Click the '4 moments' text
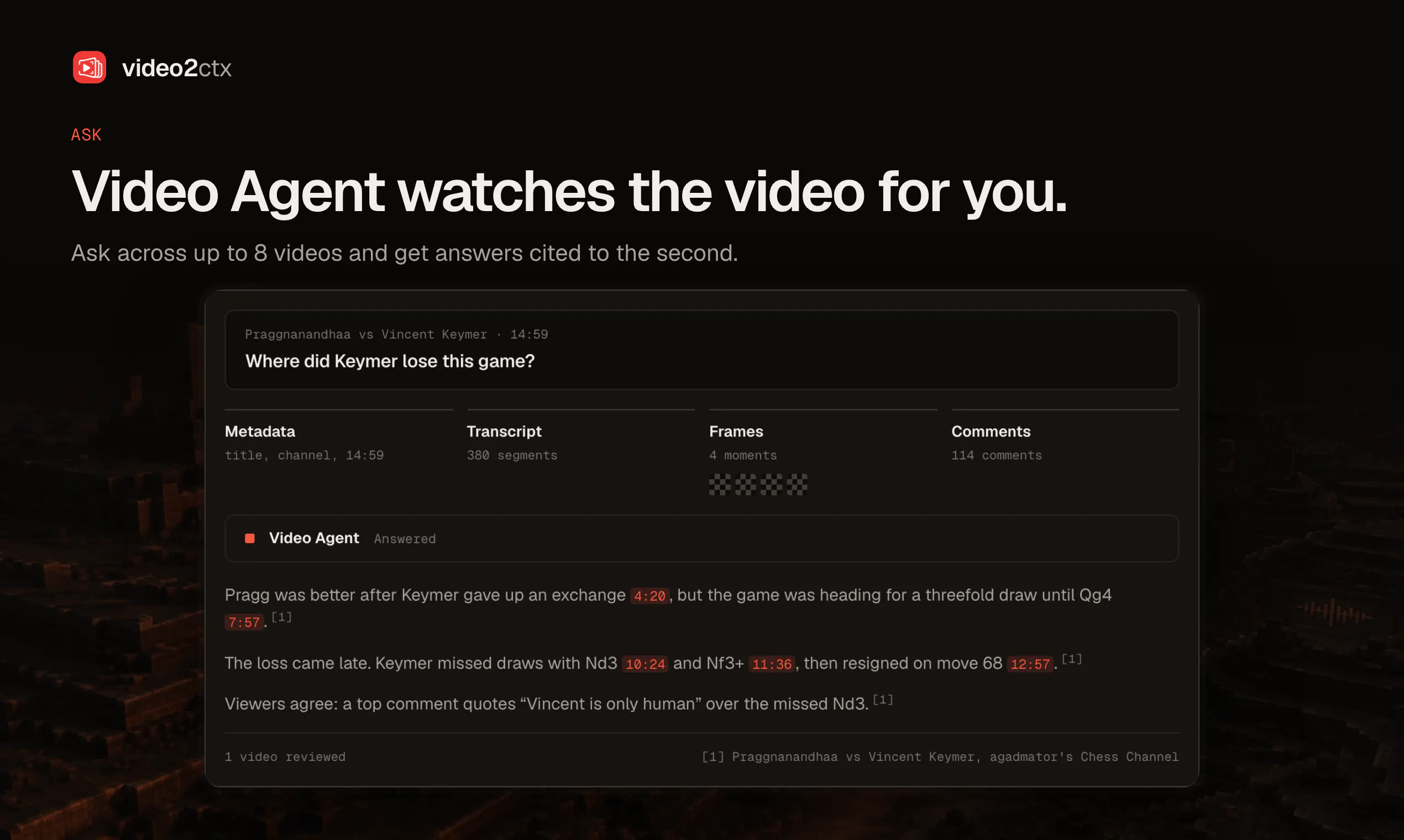The width and height of the screenshot is (1404, 840). (x=743, y=455)
